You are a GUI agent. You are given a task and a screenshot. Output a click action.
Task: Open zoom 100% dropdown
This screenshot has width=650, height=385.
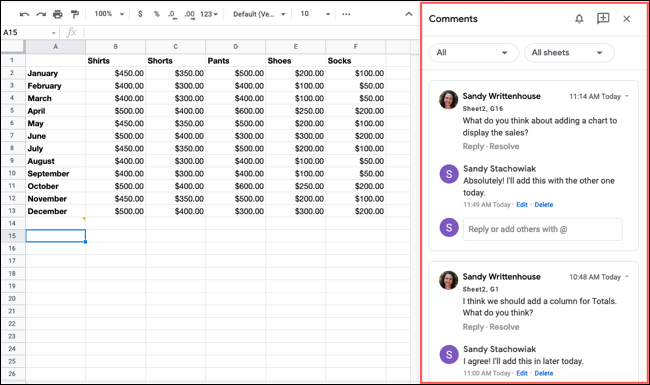tap(109, 14)
